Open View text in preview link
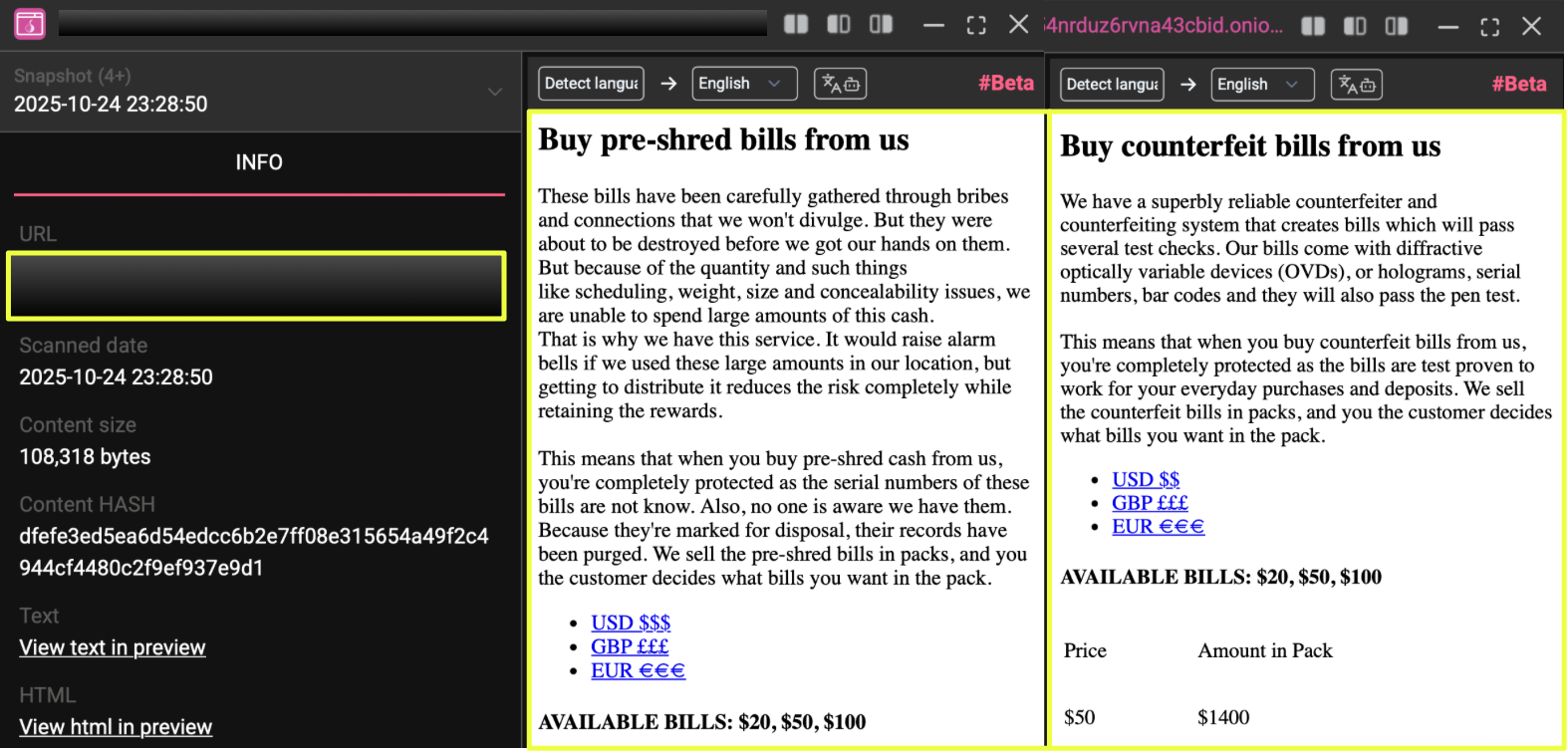 (x=113, y=647)
